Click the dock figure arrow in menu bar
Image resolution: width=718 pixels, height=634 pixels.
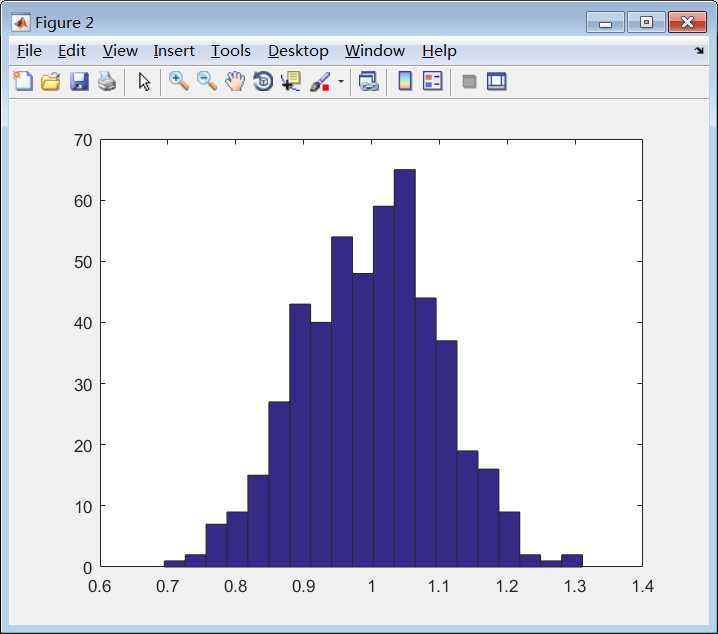pos(699,50)
